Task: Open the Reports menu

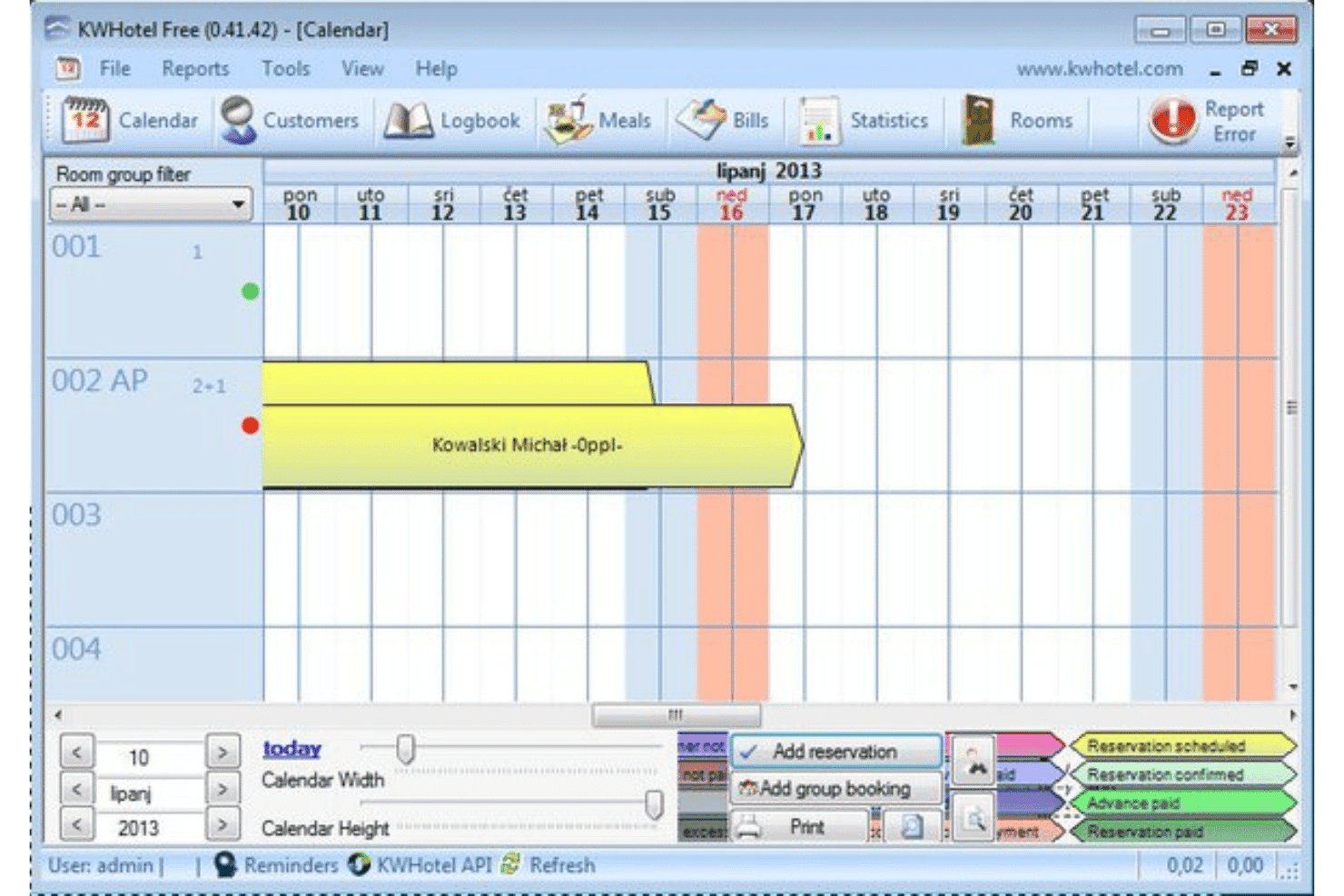Action: tap(195, 69)
